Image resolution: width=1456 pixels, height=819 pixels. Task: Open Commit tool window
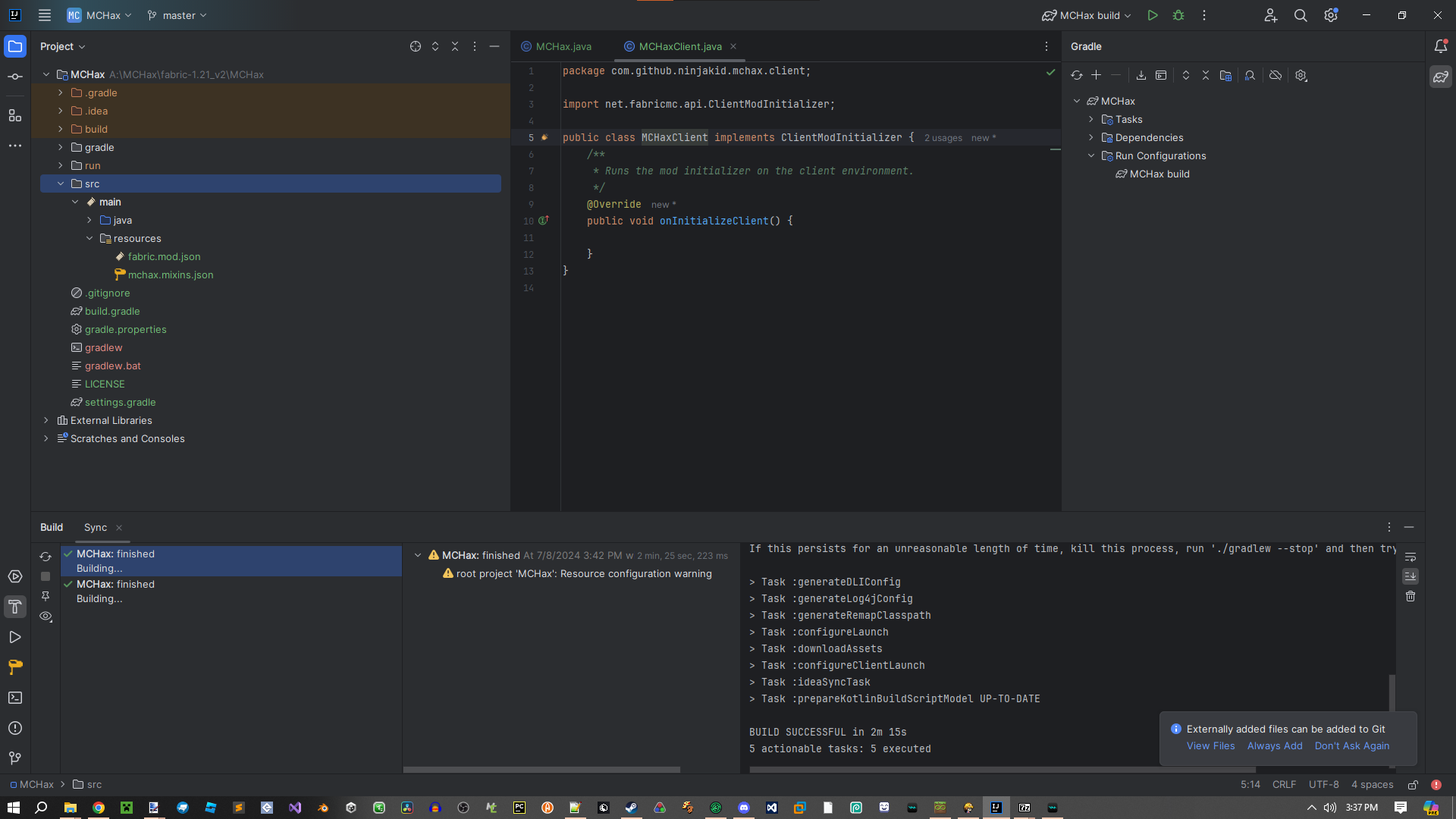click(x=15, y=77)
